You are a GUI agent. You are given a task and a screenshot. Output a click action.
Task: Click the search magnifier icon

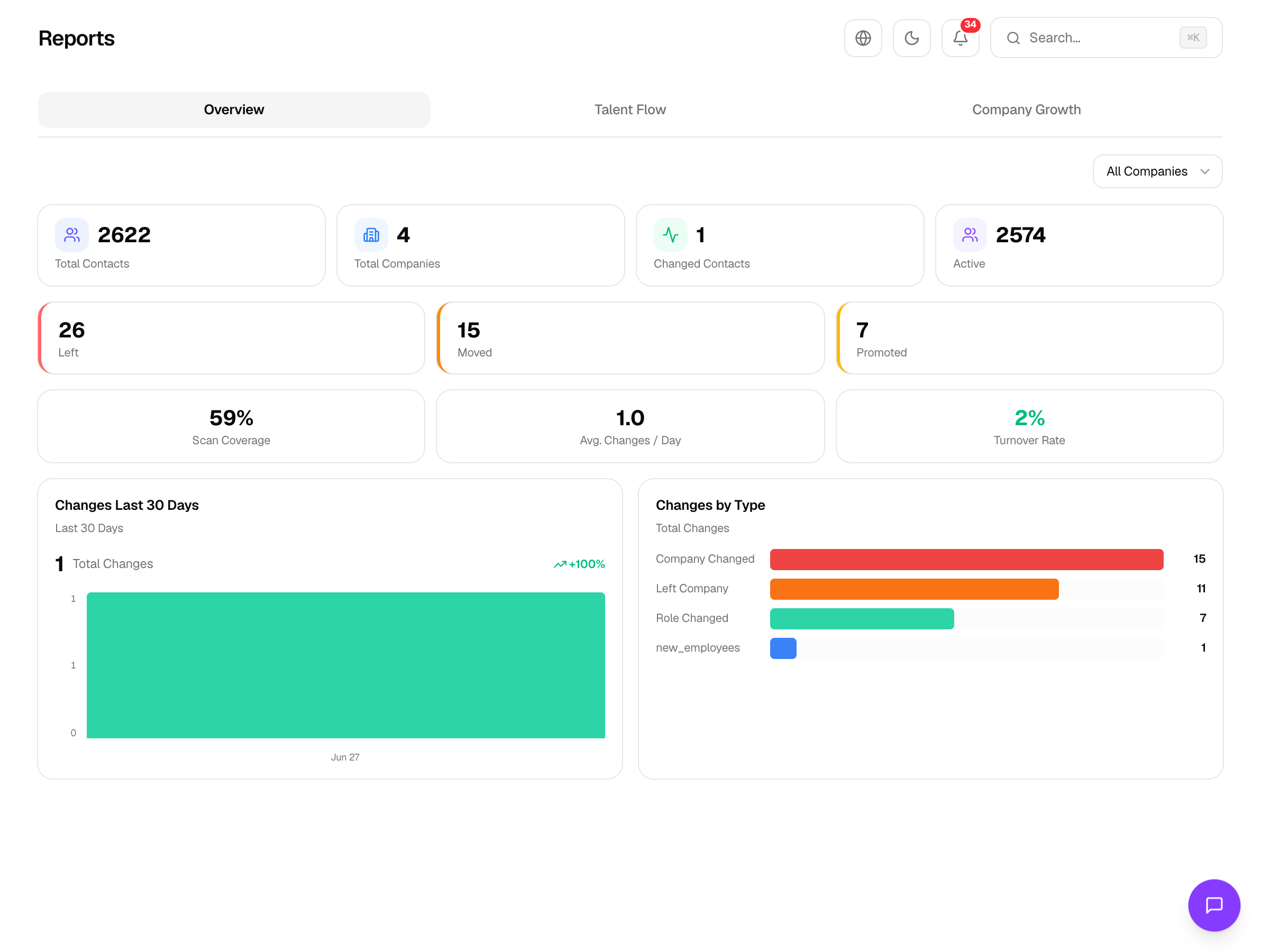pyautogui.click(x=1012, y=38)
